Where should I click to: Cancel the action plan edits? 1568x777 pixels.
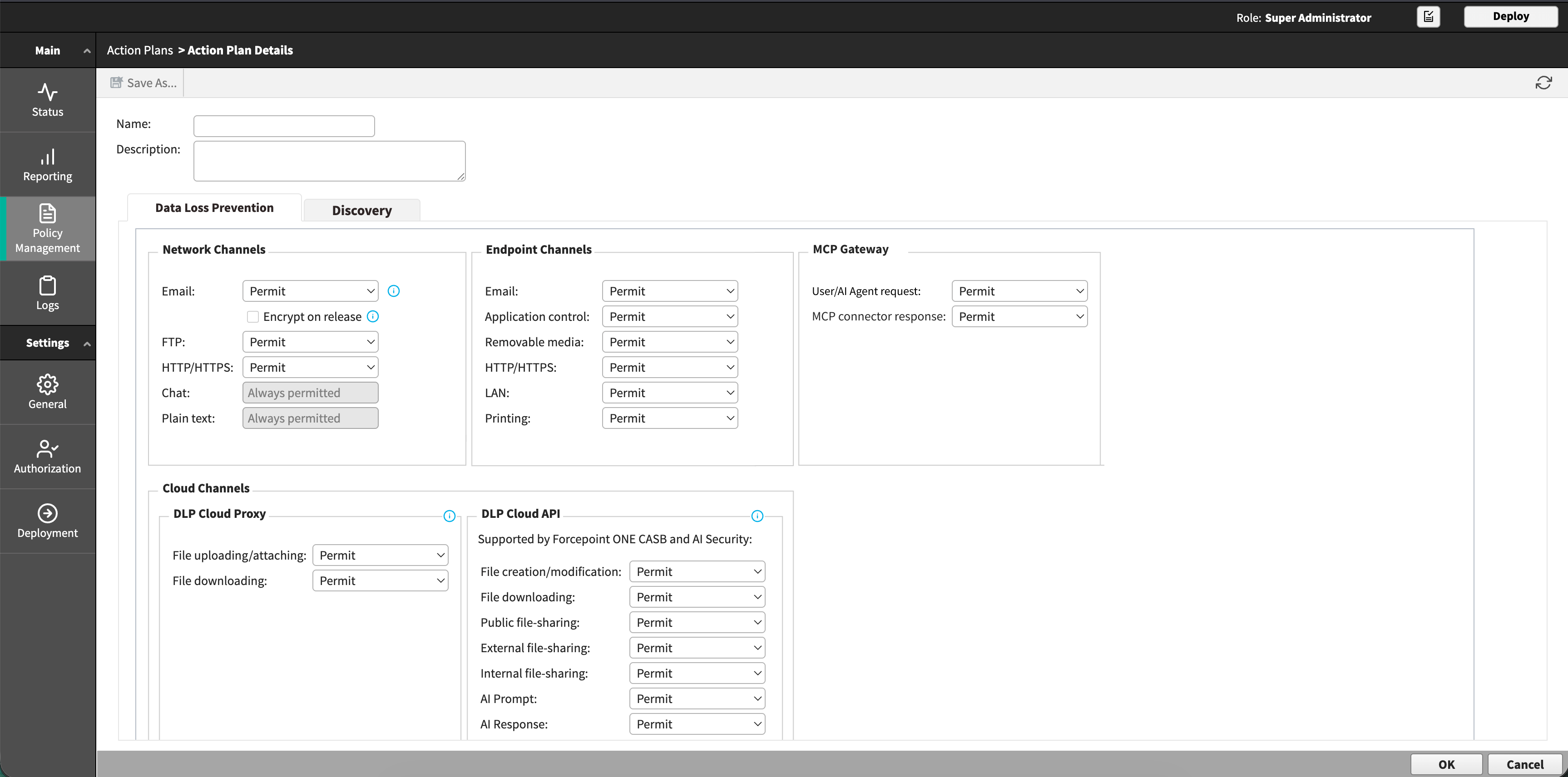1525,764
